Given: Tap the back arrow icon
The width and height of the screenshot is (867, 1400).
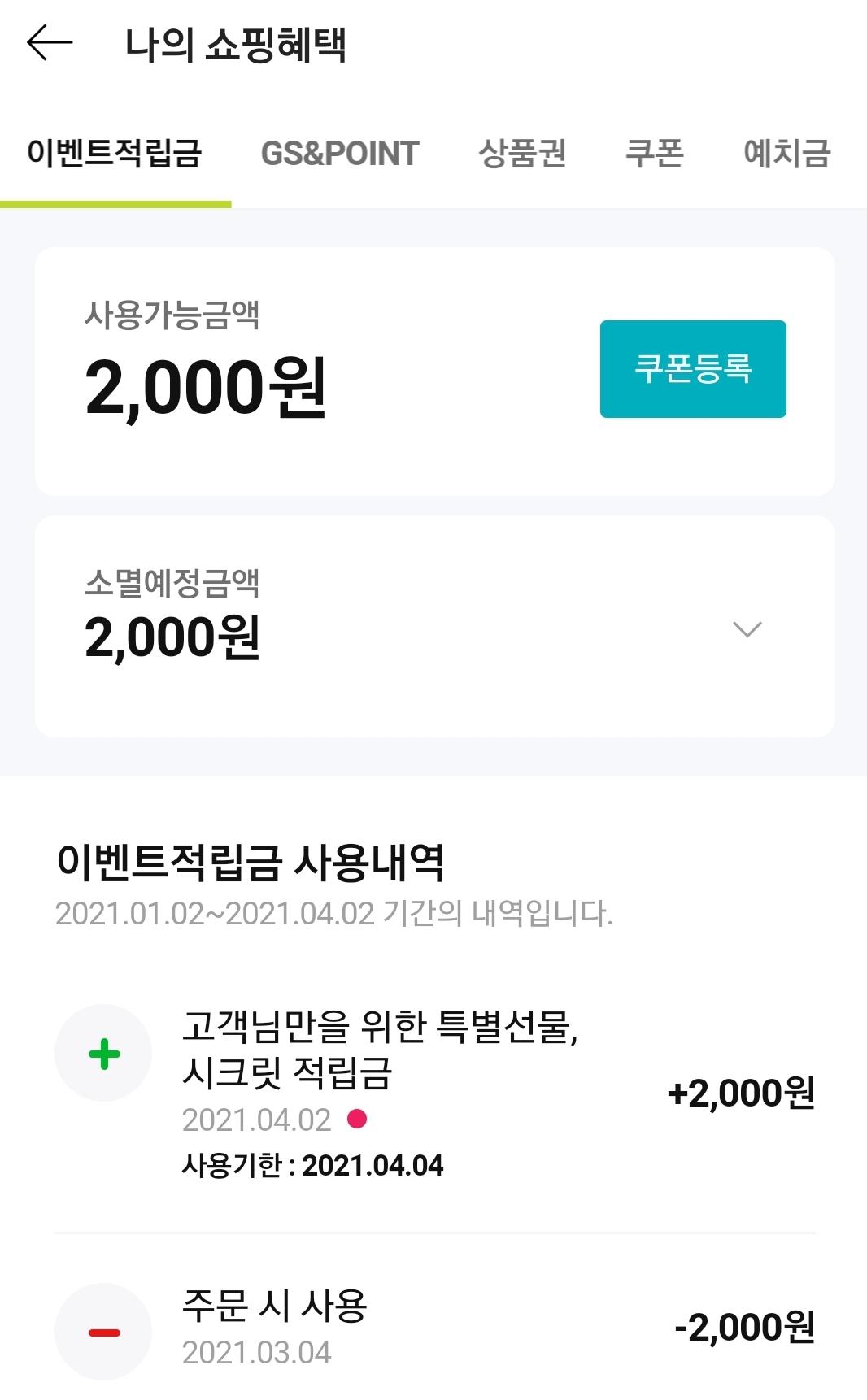Looking at the screenshot, I should (x=50, y=42).
